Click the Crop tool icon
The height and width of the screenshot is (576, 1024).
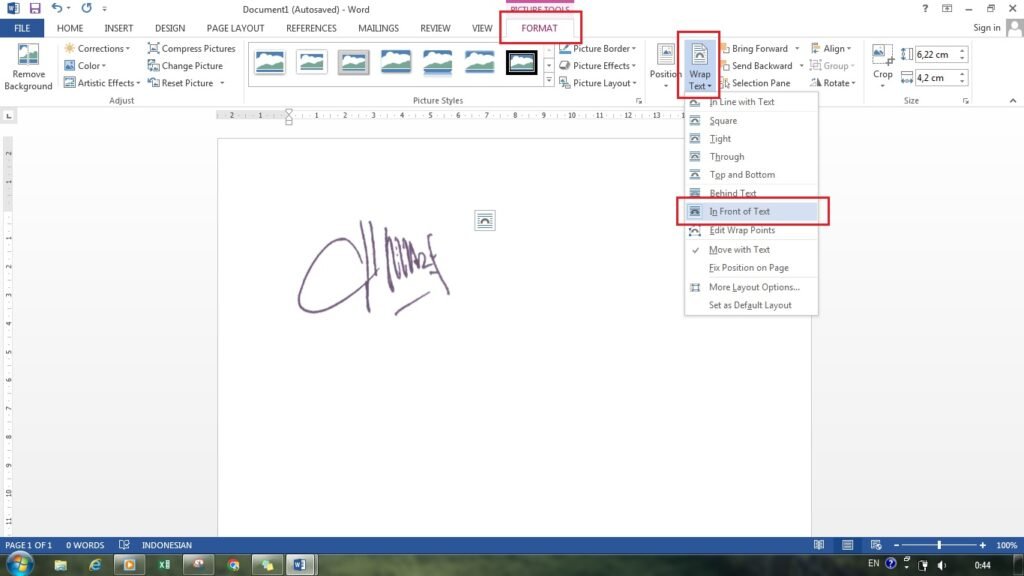coord(882,57)
